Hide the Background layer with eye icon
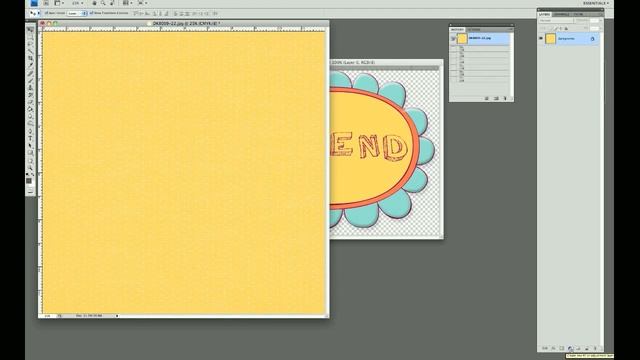Viewport: 640px width, 360px height. tap(541, 38)
